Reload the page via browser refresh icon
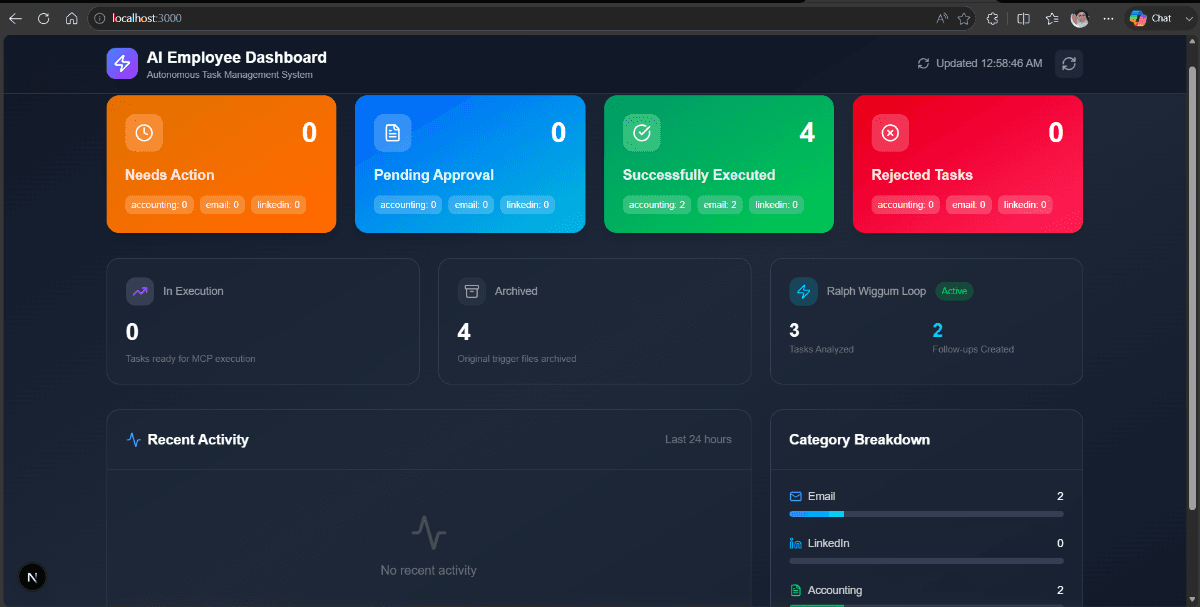 [x=43, y=18]
